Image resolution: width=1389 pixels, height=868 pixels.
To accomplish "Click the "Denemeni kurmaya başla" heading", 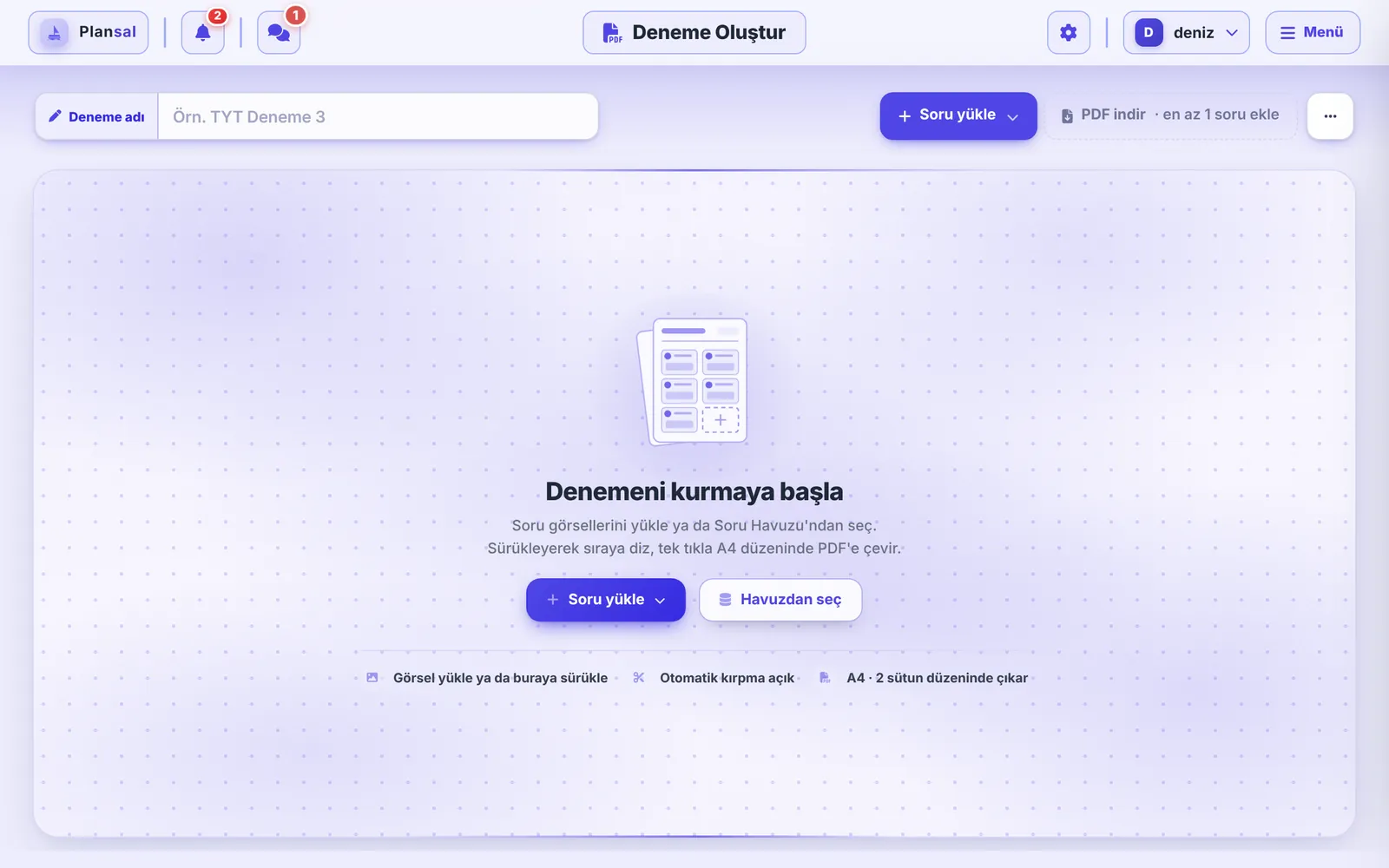I will pyautogui.click(x=694, y=491).
